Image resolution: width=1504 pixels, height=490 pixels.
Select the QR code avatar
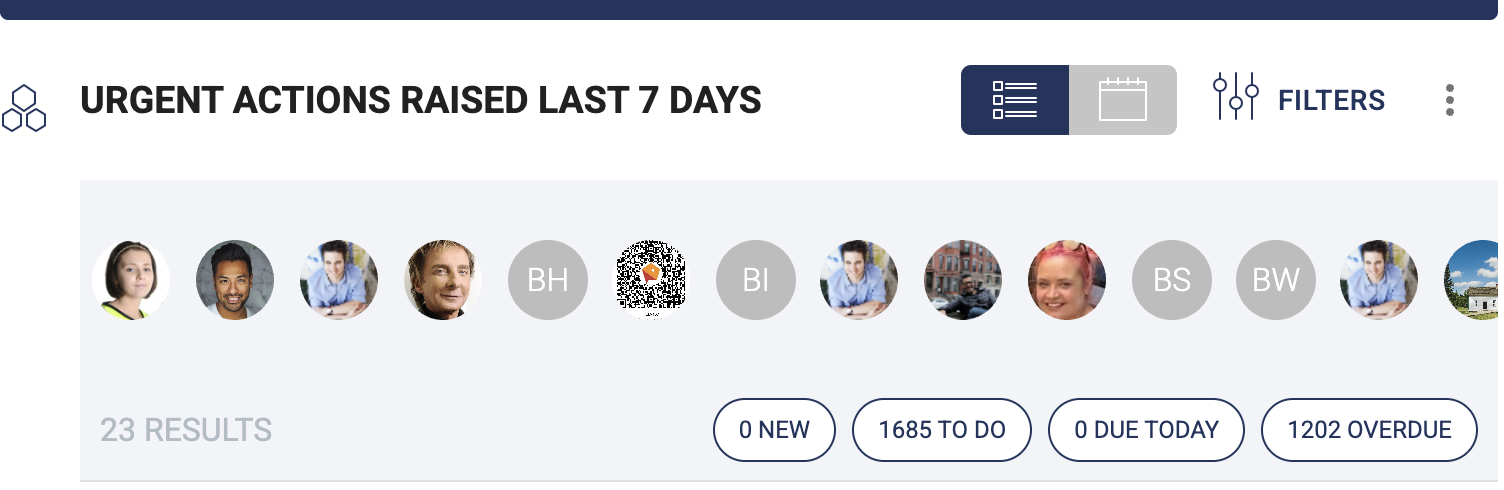(x=652, y=280)
